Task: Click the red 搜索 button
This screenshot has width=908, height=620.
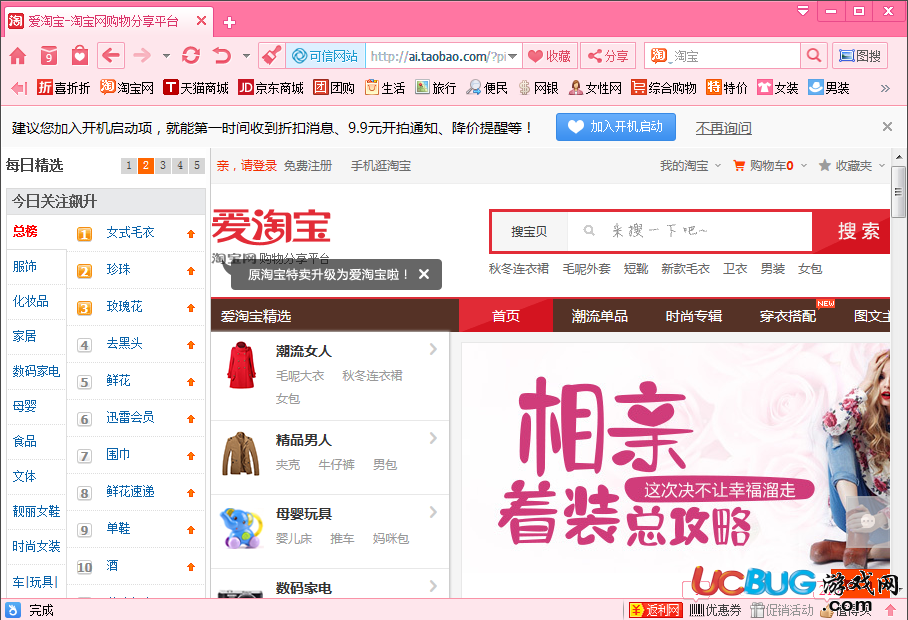Action: click(851, 232)
